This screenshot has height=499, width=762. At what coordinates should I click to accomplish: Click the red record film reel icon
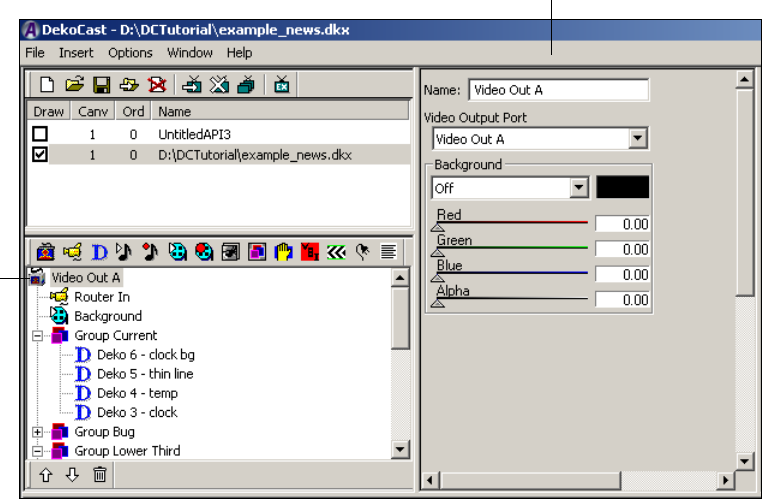pos(204,252)
